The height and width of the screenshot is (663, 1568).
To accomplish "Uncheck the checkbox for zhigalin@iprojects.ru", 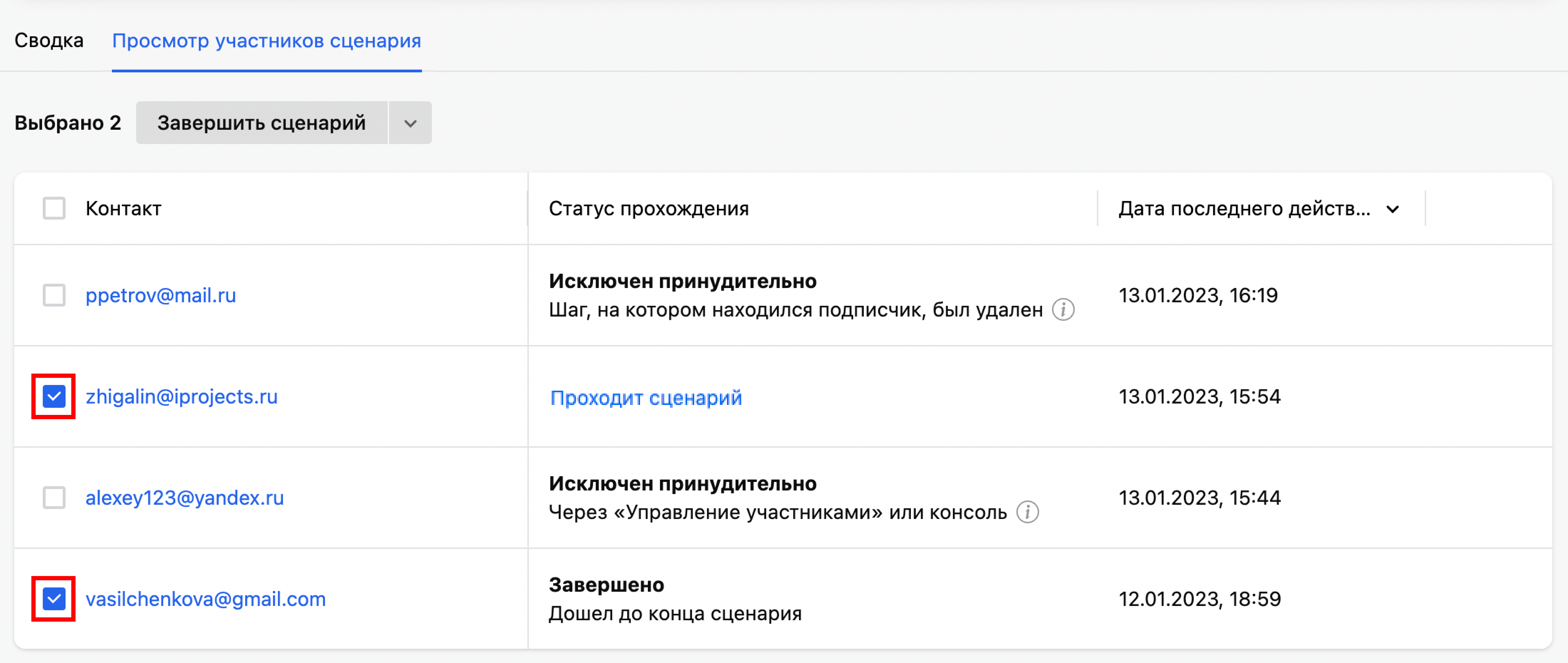I will (53, 396).
